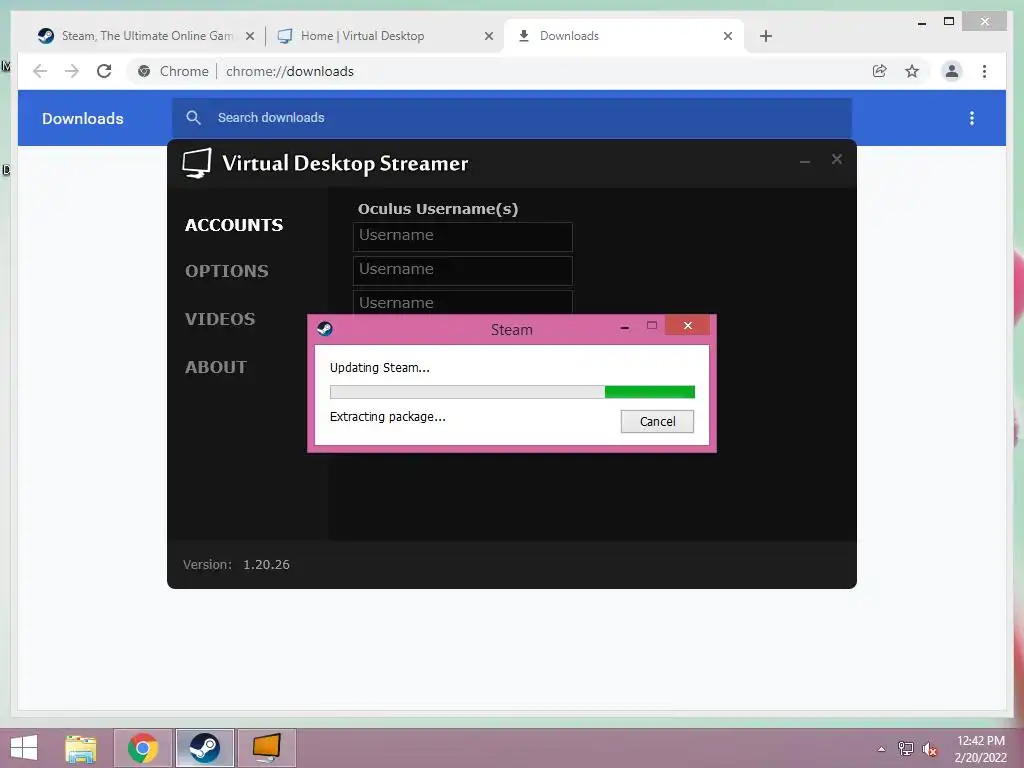Open the OPTIONS section in Virtual Desktop Streamer
The width and height of the screenshot is (1024, 768).
tap(227, 271)
